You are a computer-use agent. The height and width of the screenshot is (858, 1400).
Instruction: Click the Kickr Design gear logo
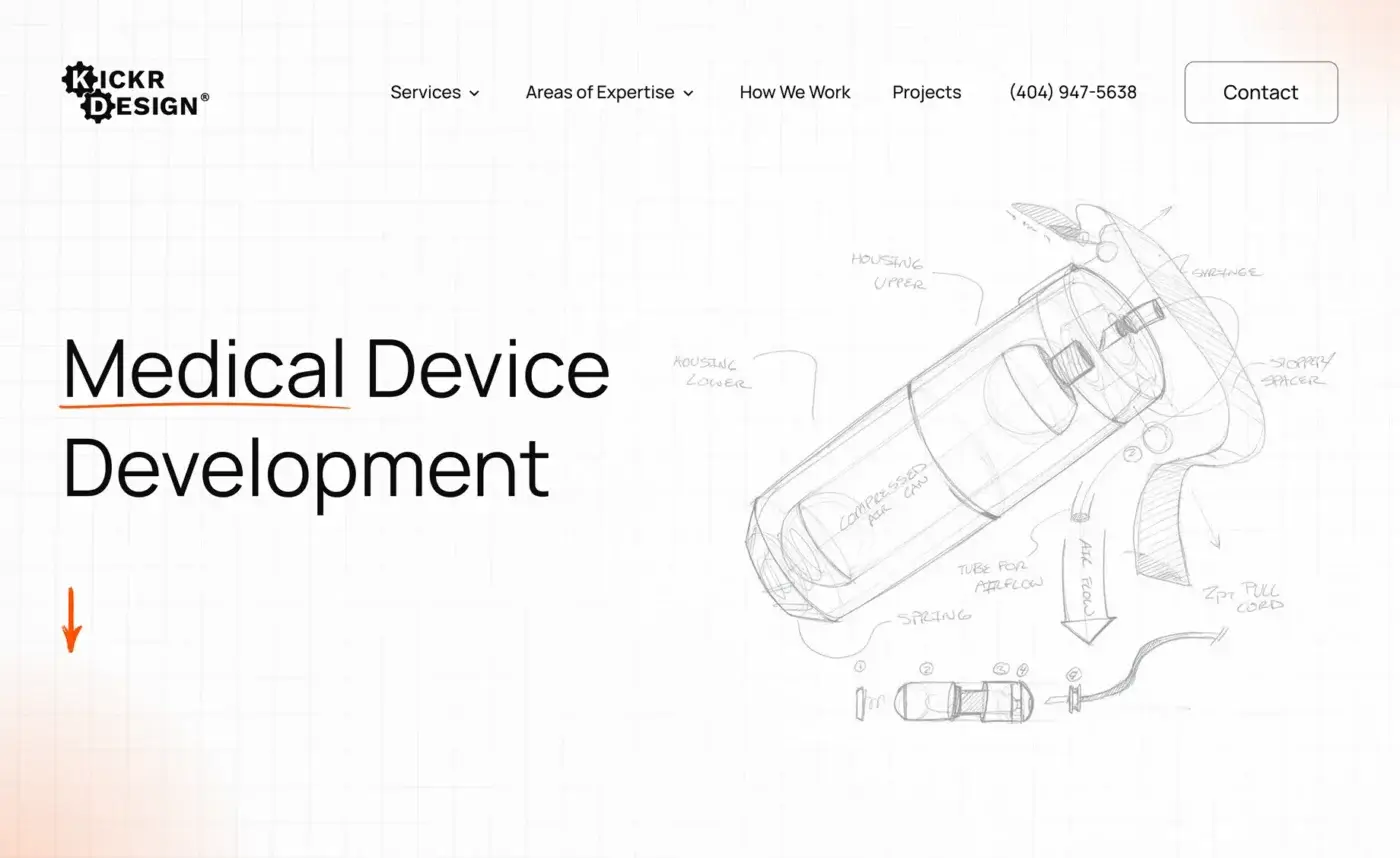tap(133, 90)
